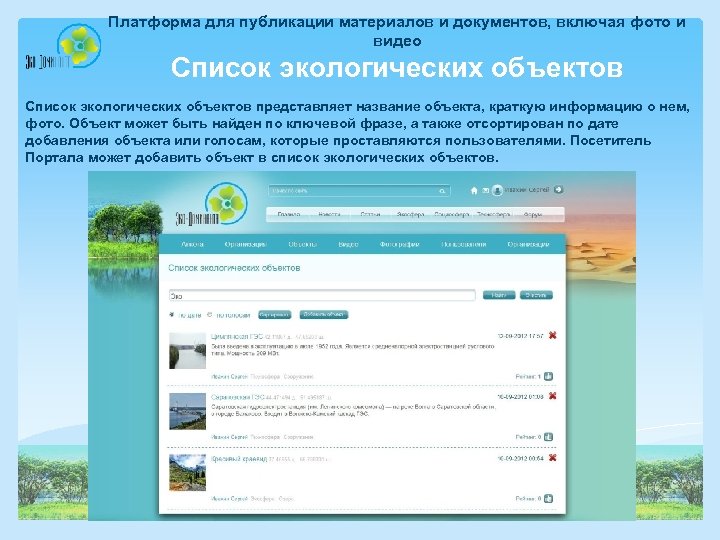Screen dimensions: 720x540
Task: Open the third object's title link
Action: [x=239, y=458]
